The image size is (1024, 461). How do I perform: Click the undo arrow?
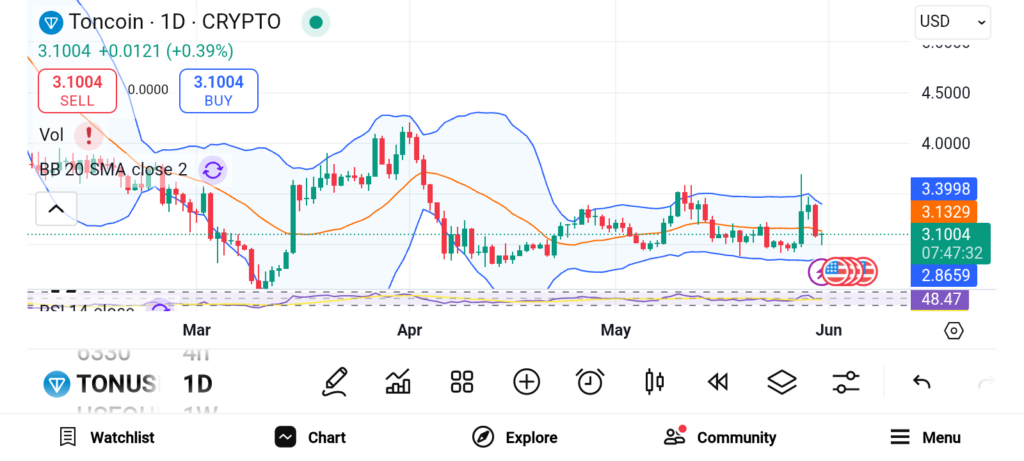(x=922, y=381)
